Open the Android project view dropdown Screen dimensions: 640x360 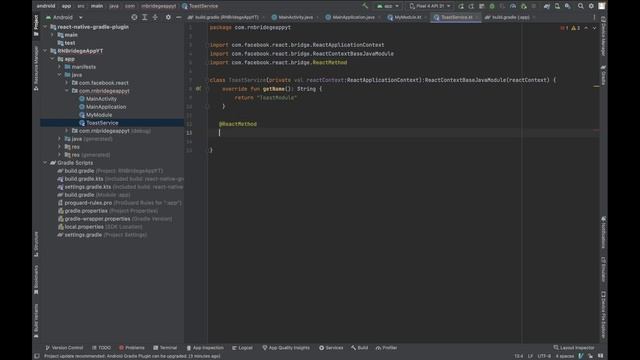pyautogui.click(x=64, y=18)
